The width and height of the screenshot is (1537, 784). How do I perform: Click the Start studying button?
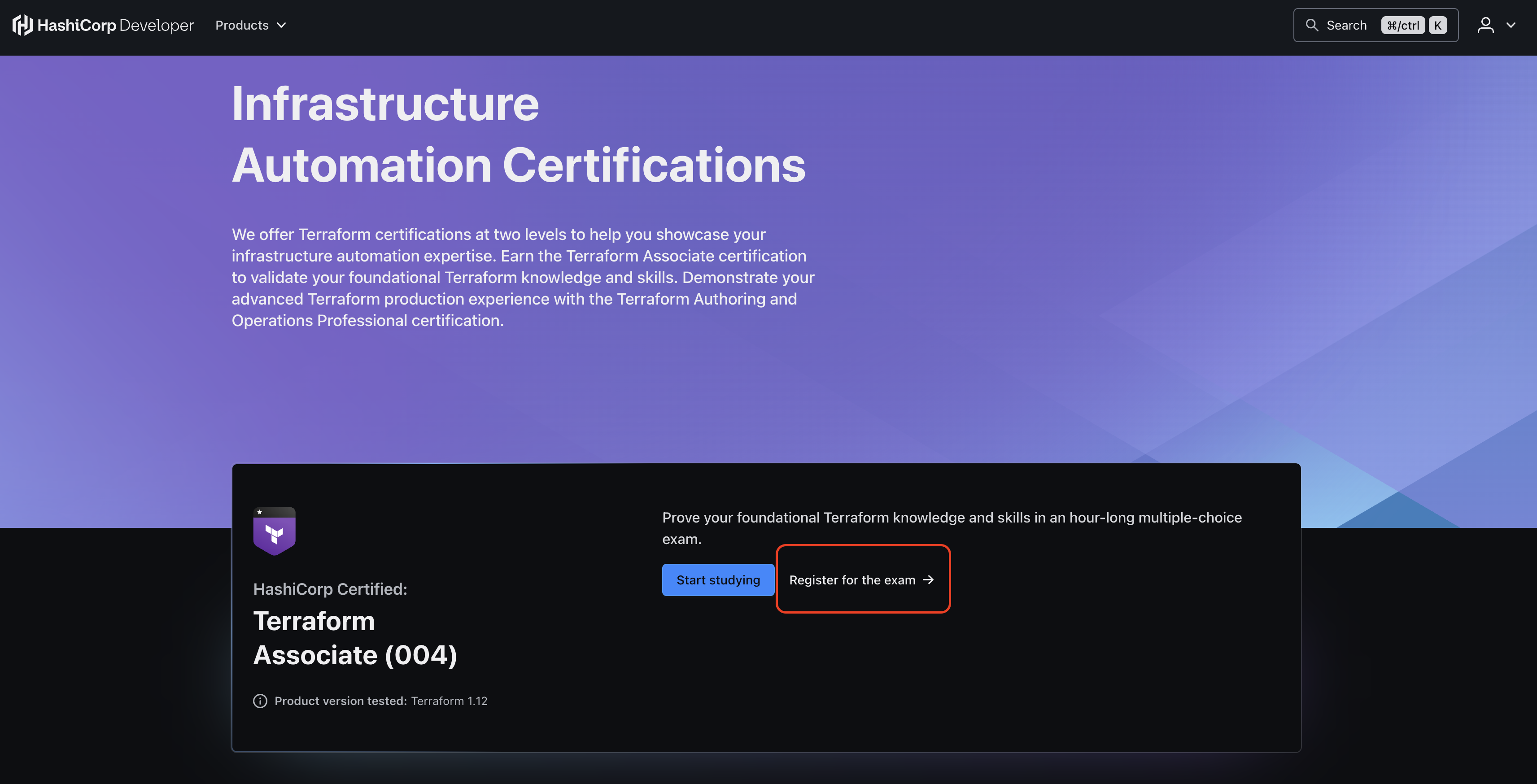(718, 579)
